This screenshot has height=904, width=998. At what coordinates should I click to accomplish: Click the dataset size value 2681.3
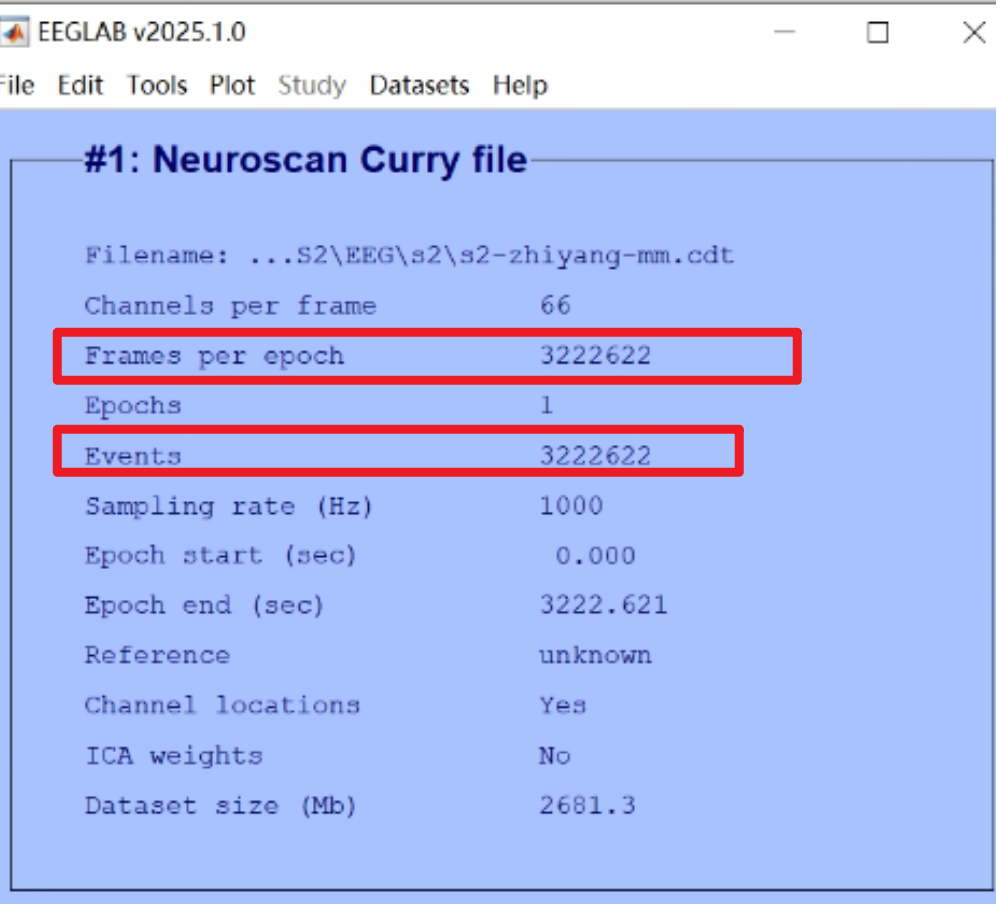587,806
